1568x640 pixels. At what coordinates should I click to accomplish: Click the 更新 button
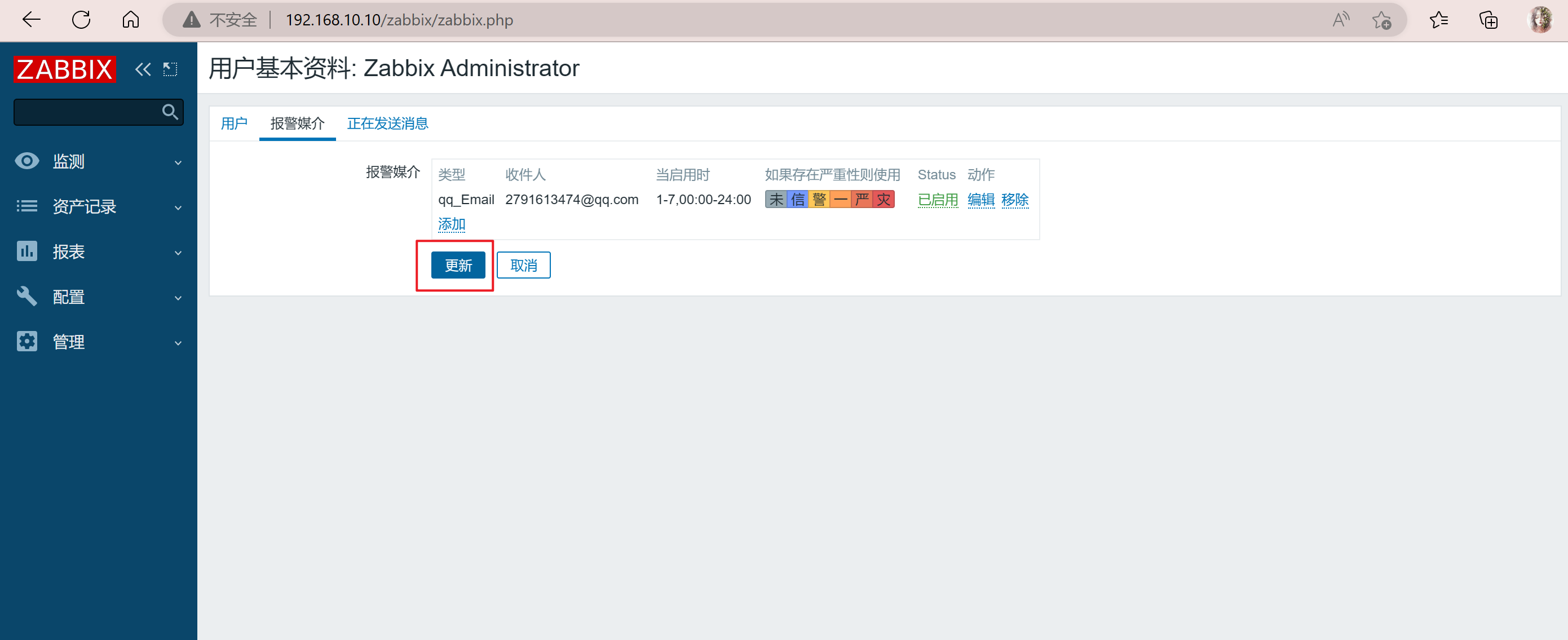point(458,266)
